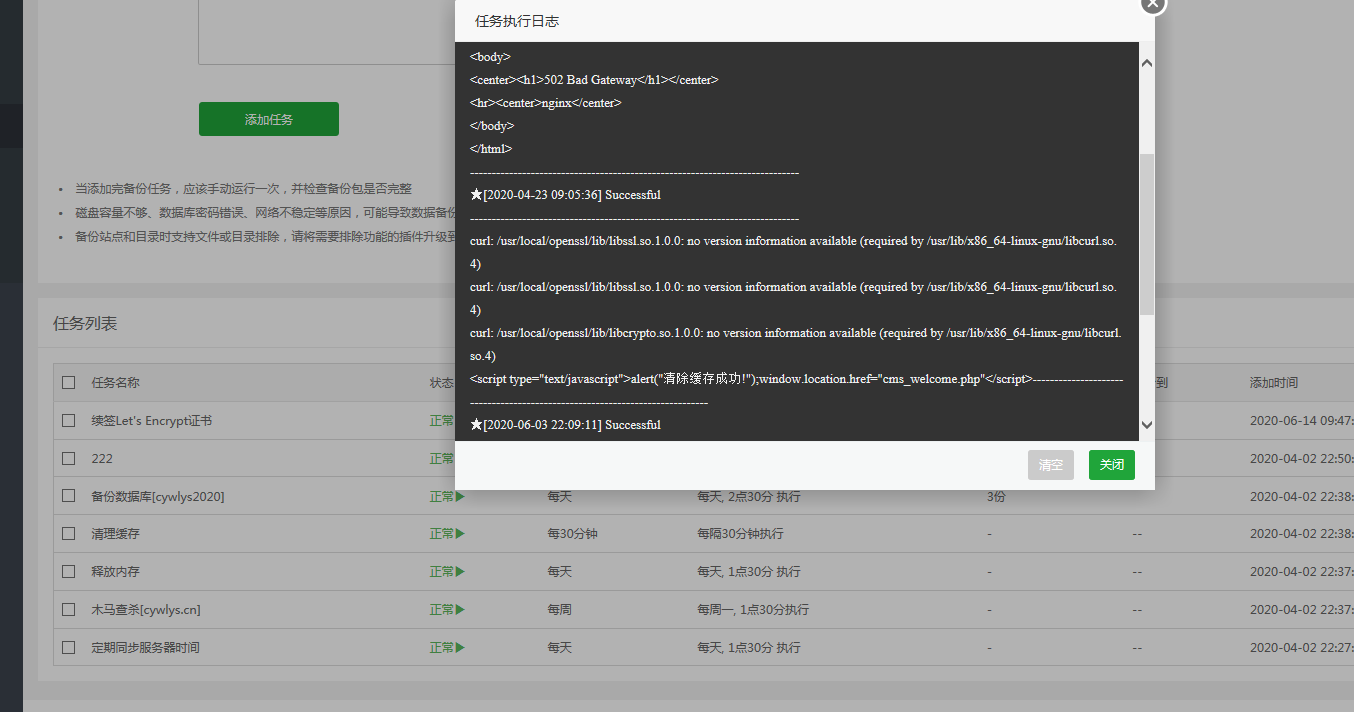
Task: Click the 清空 button to clear the log
Action: coord(1051,465)
